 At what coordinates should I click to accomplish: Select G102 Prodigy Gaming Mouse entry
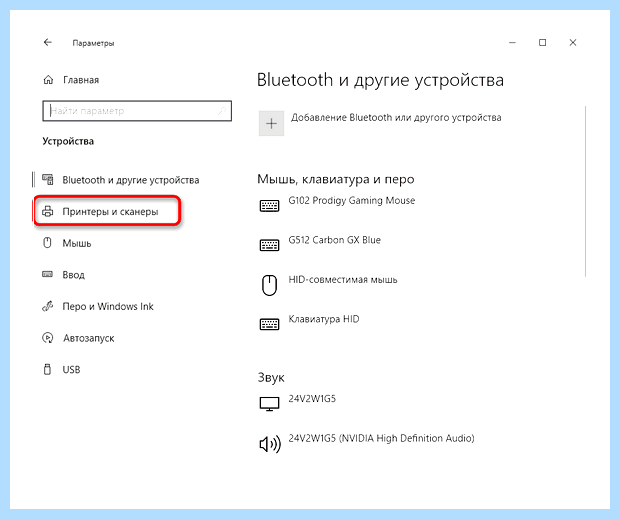352,200
